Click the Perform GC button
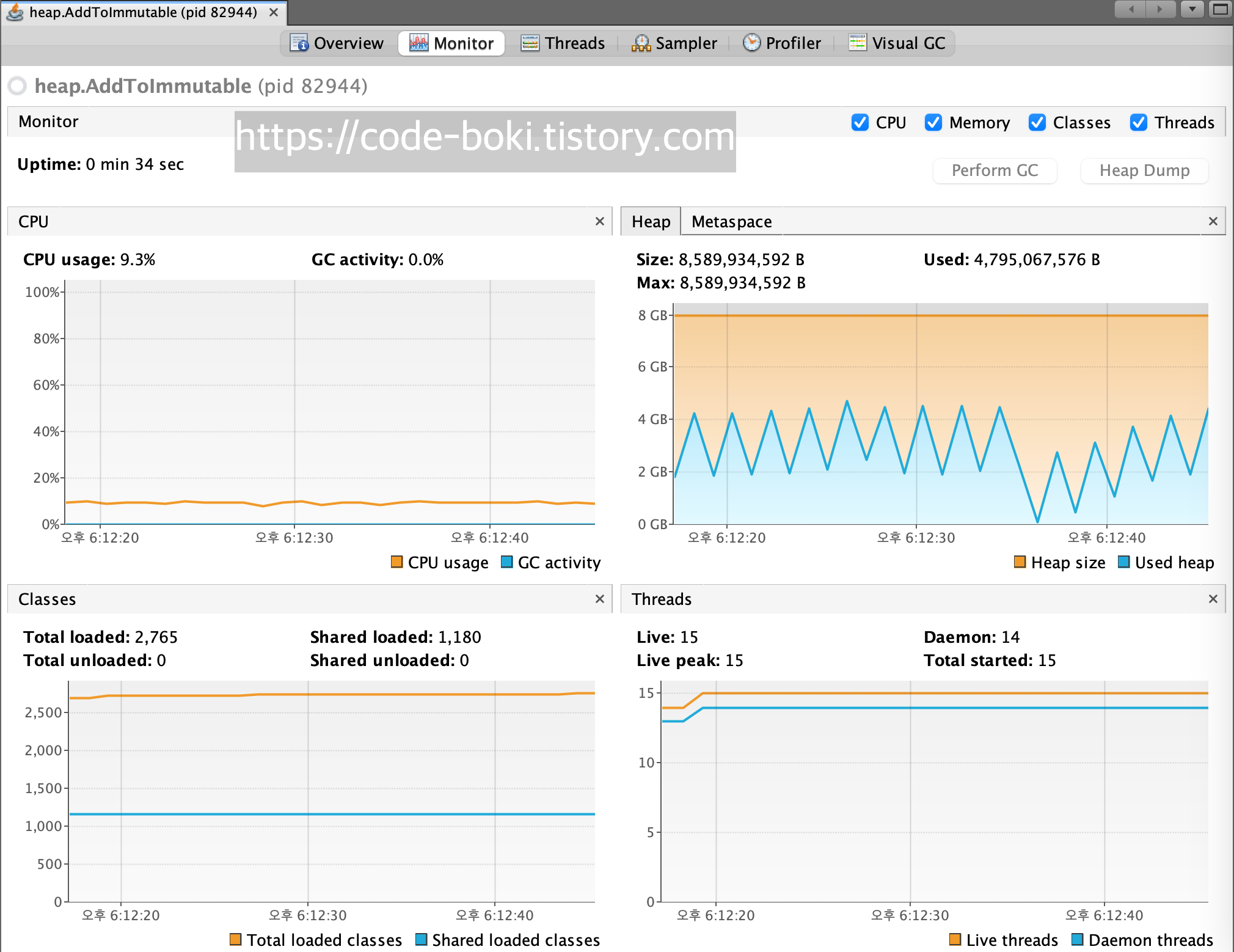The image size is (1234, 952). pyautogui.click(x=995, y=170)
